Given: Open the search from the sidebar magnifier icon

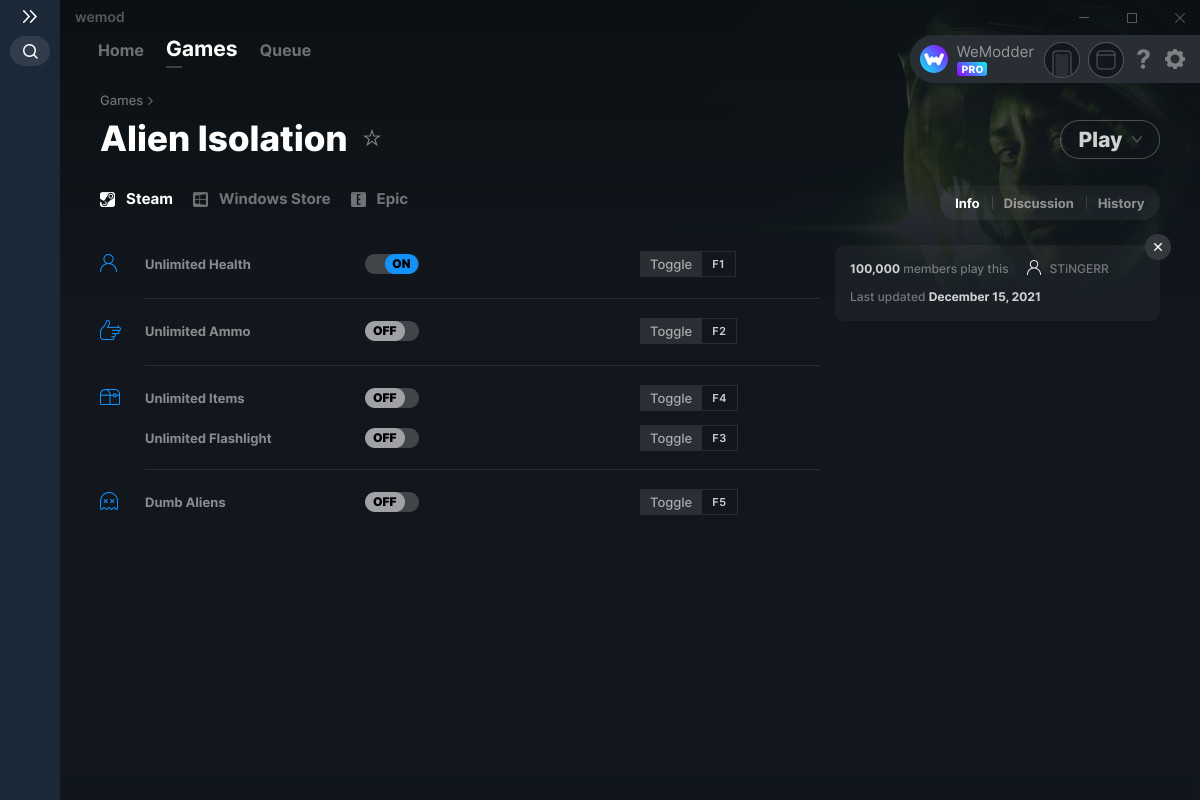Looking at the screenshot, I should (x=29, y=51).
